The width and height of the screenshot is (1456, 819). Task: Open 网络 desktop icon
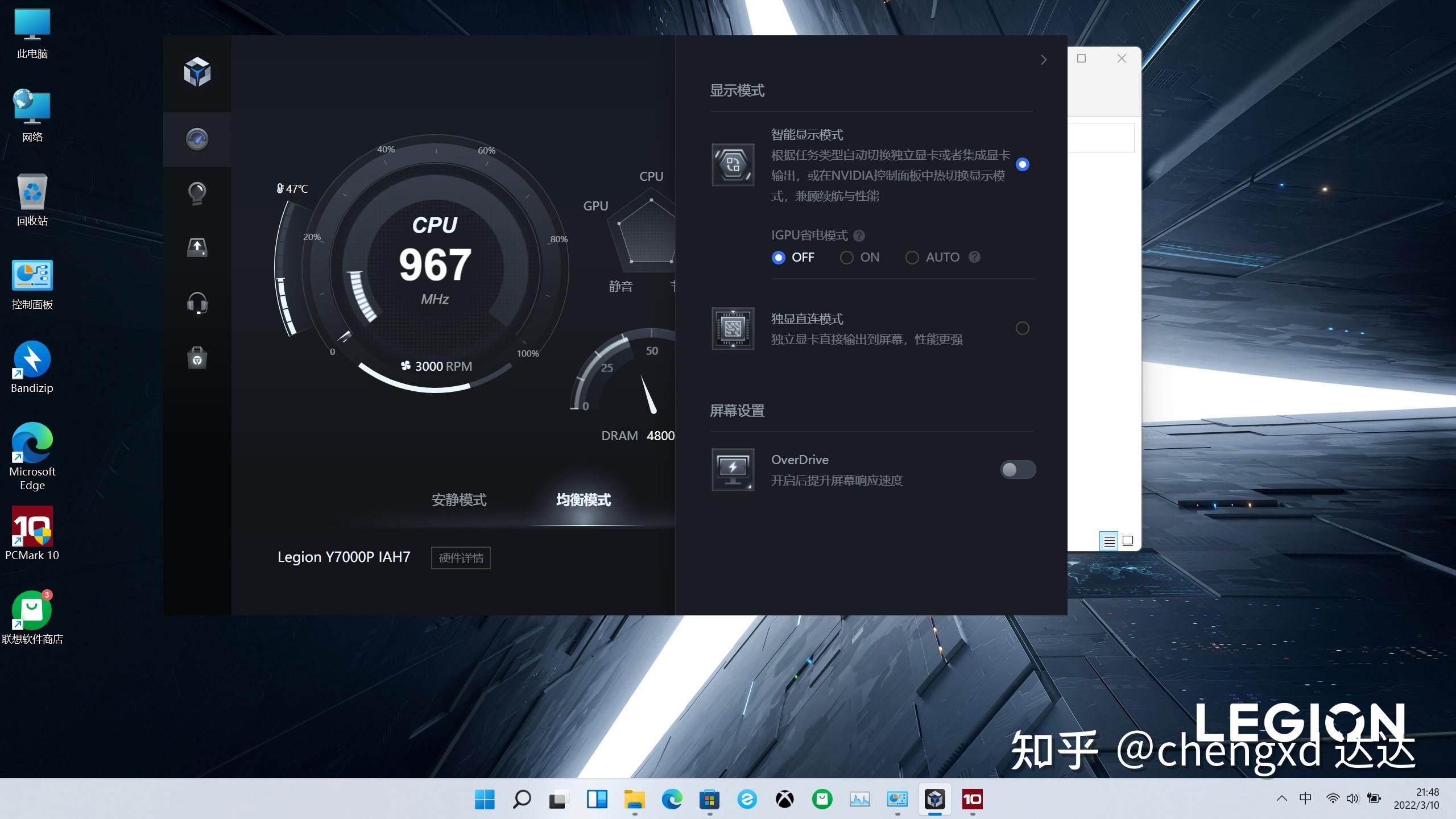[32, 116]
